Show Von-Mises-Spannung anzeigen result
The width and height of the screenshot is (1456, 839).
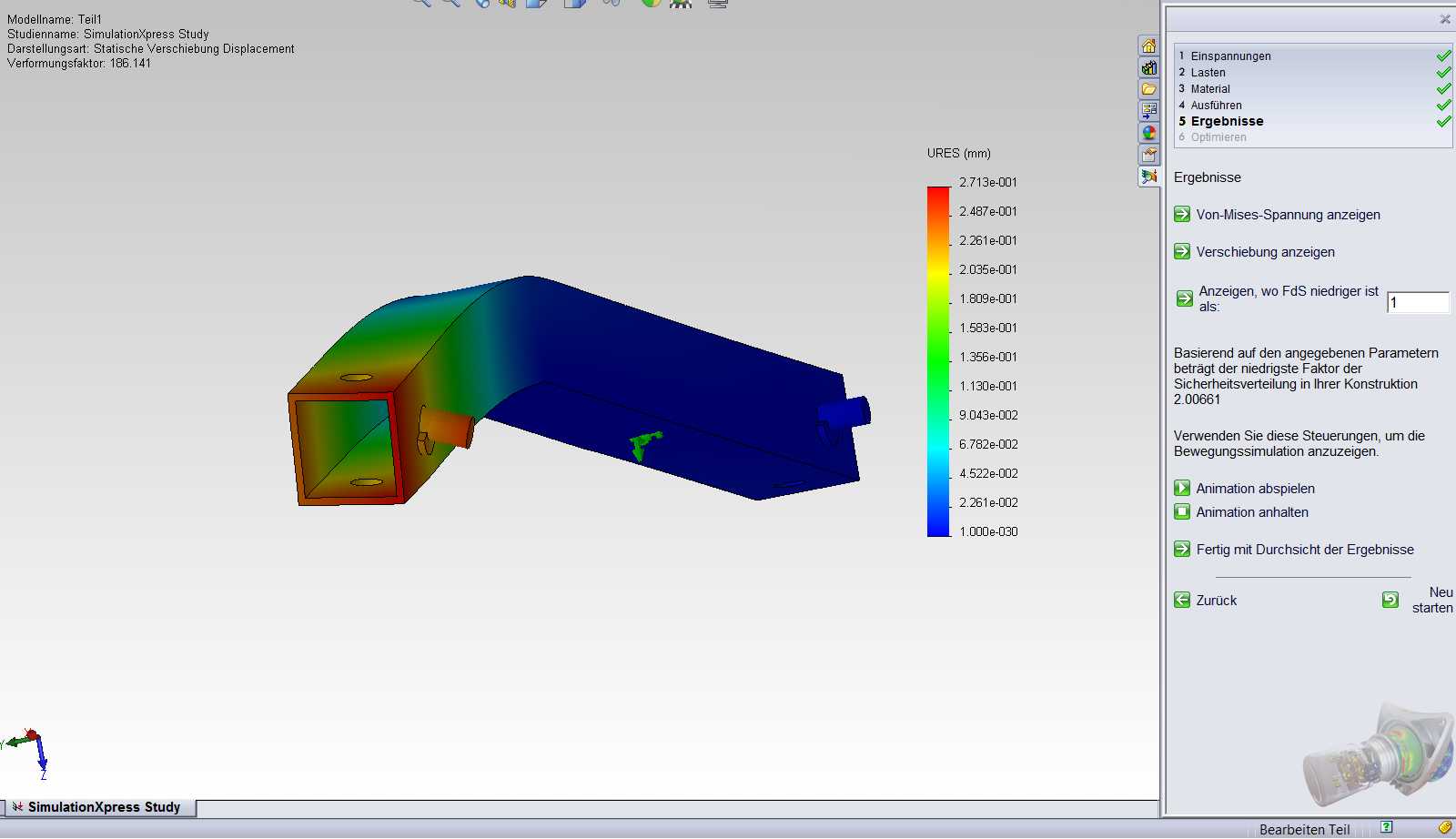coord(1288,215)
